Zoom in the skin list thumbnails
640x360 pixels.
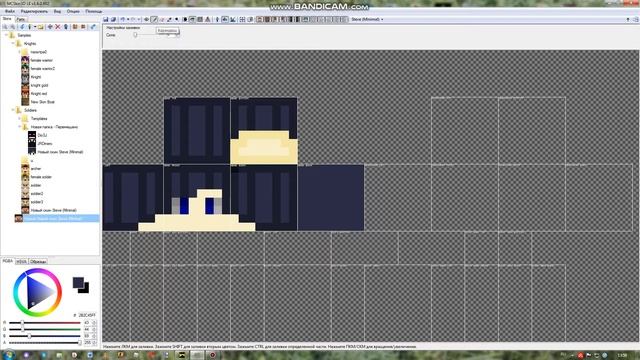pyautogui.click(x=5, y=27)
